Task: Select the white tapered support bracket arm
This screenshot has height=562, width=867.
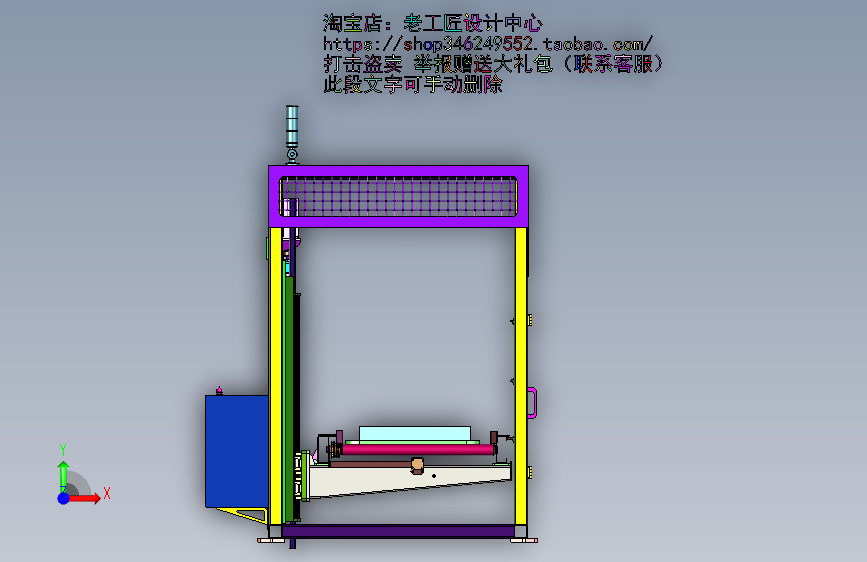Action: pos(410,481)
